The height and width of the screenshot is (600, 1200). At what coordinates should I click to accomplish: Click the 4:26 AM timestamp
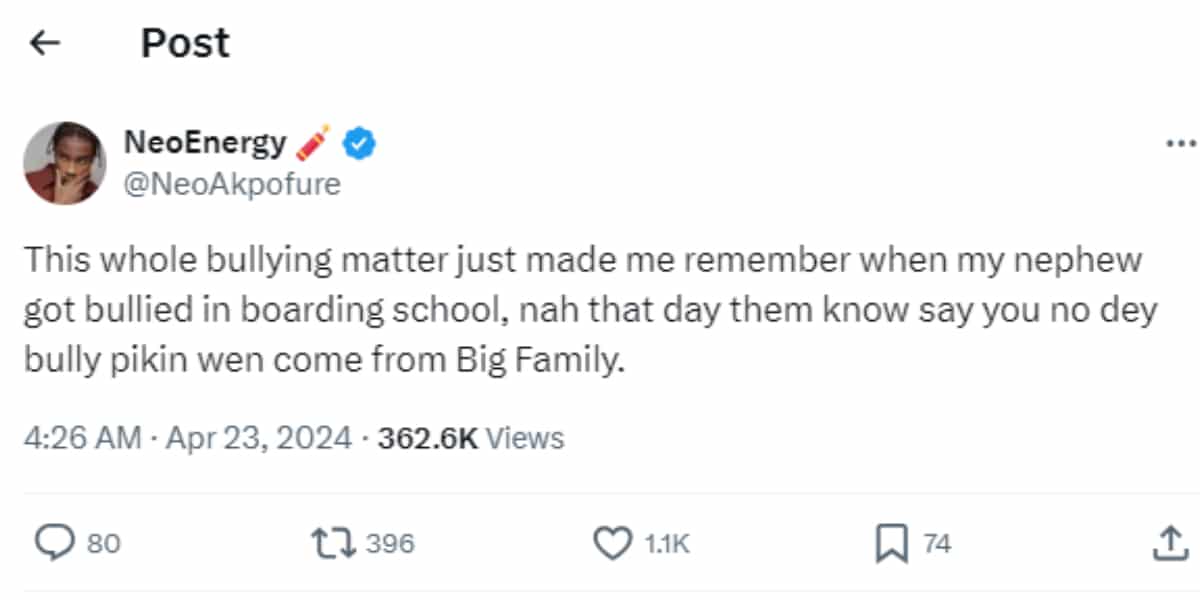click(82, 438)
